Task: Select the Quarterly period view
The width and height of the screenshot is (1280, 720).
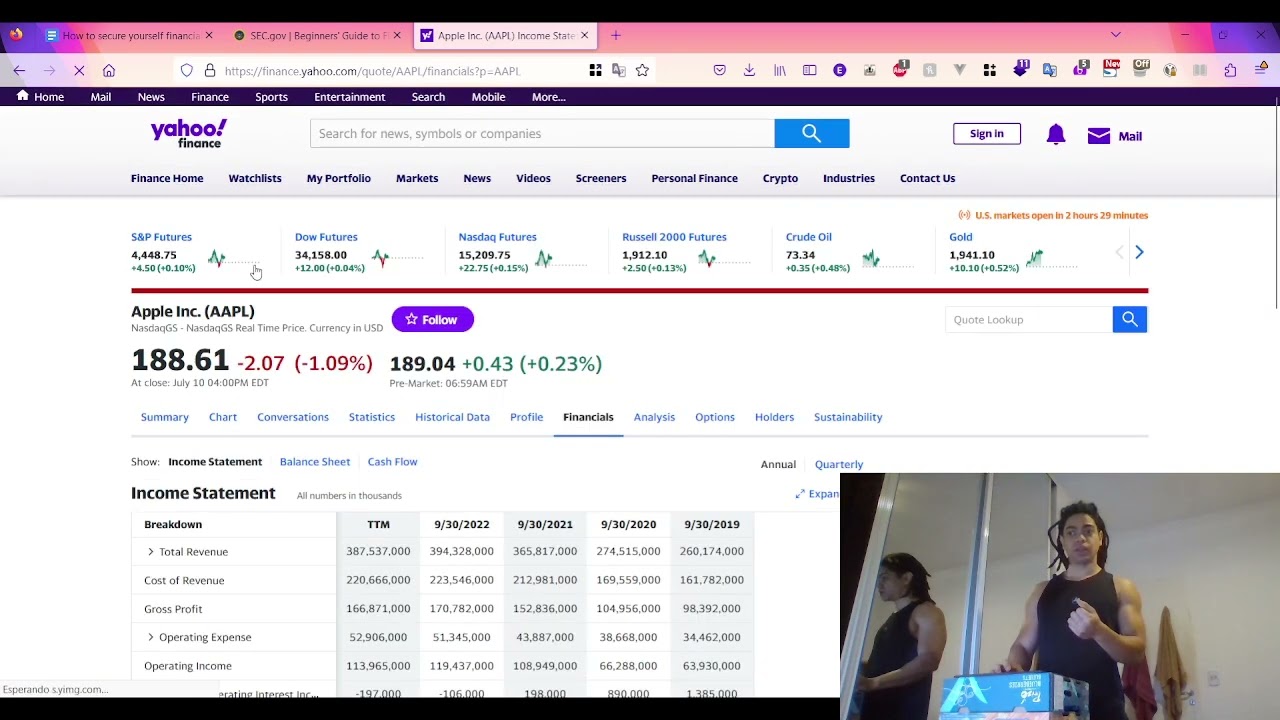Action: click(x=838, y=464)
